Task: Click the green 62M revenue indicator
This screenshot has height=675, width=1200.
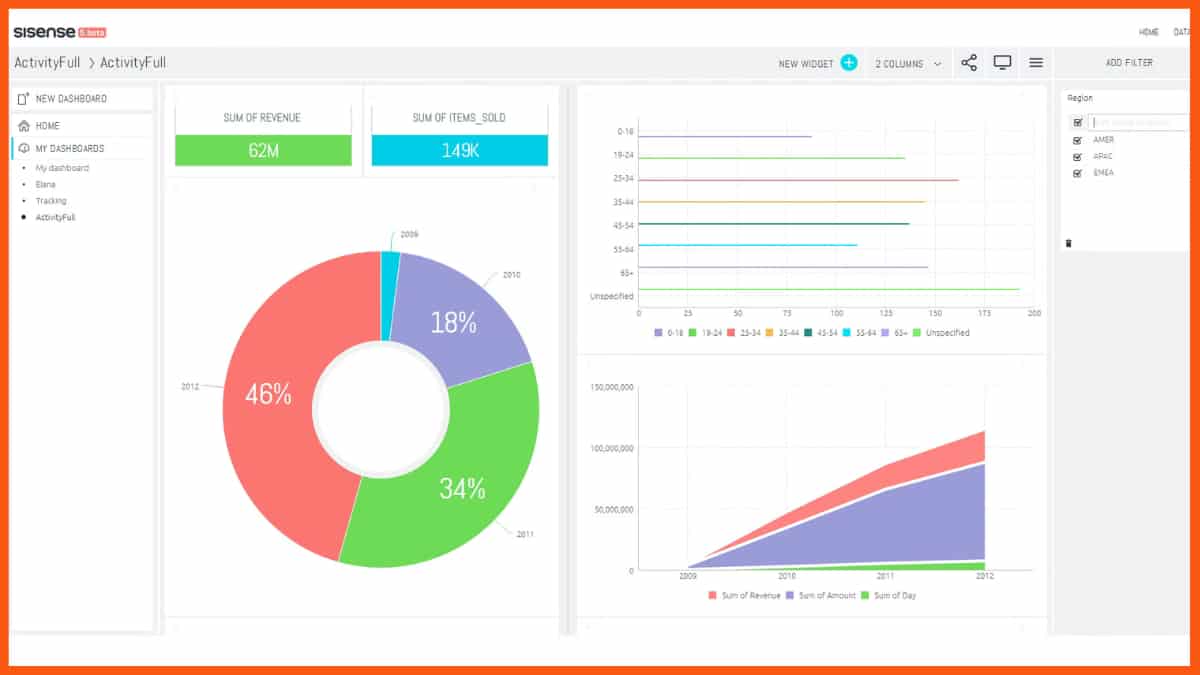Action: click(x=263, y=150)
